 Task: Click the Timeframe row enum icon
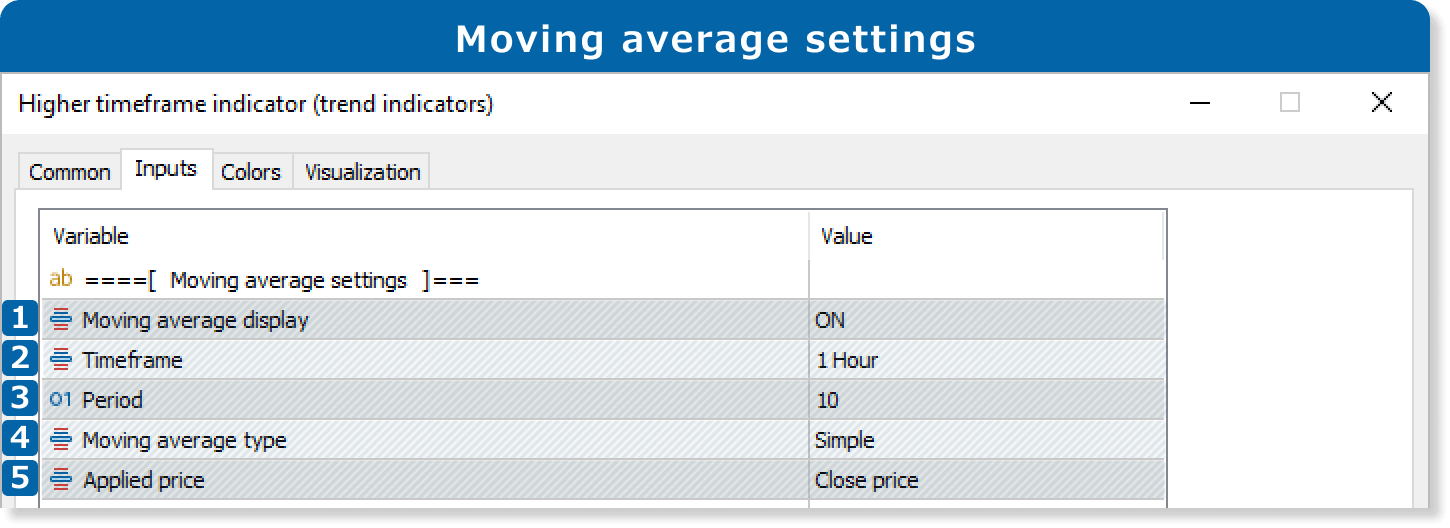pos(61,360)
